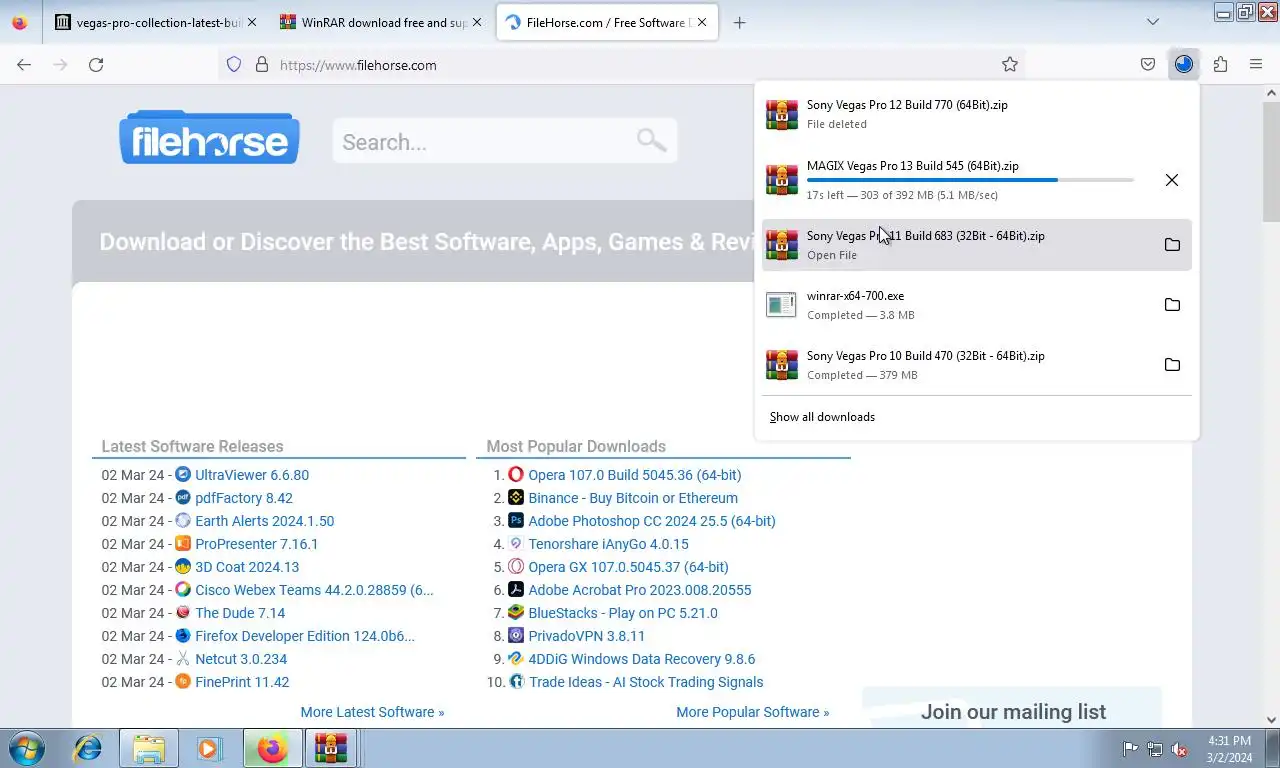The width and height of the screenshot is (1280, 768).
Task: Open the FinePrint 11.42 link
Action: (x=242, y=682)
